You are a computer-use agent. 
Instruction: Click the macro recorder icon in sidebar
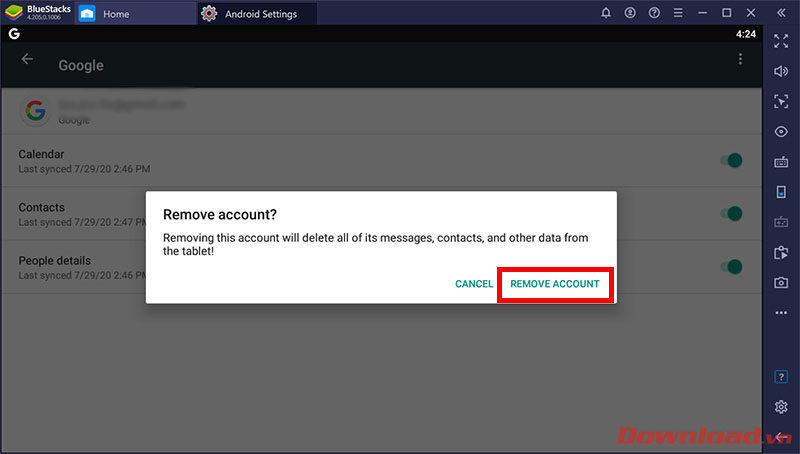point(781,222)
